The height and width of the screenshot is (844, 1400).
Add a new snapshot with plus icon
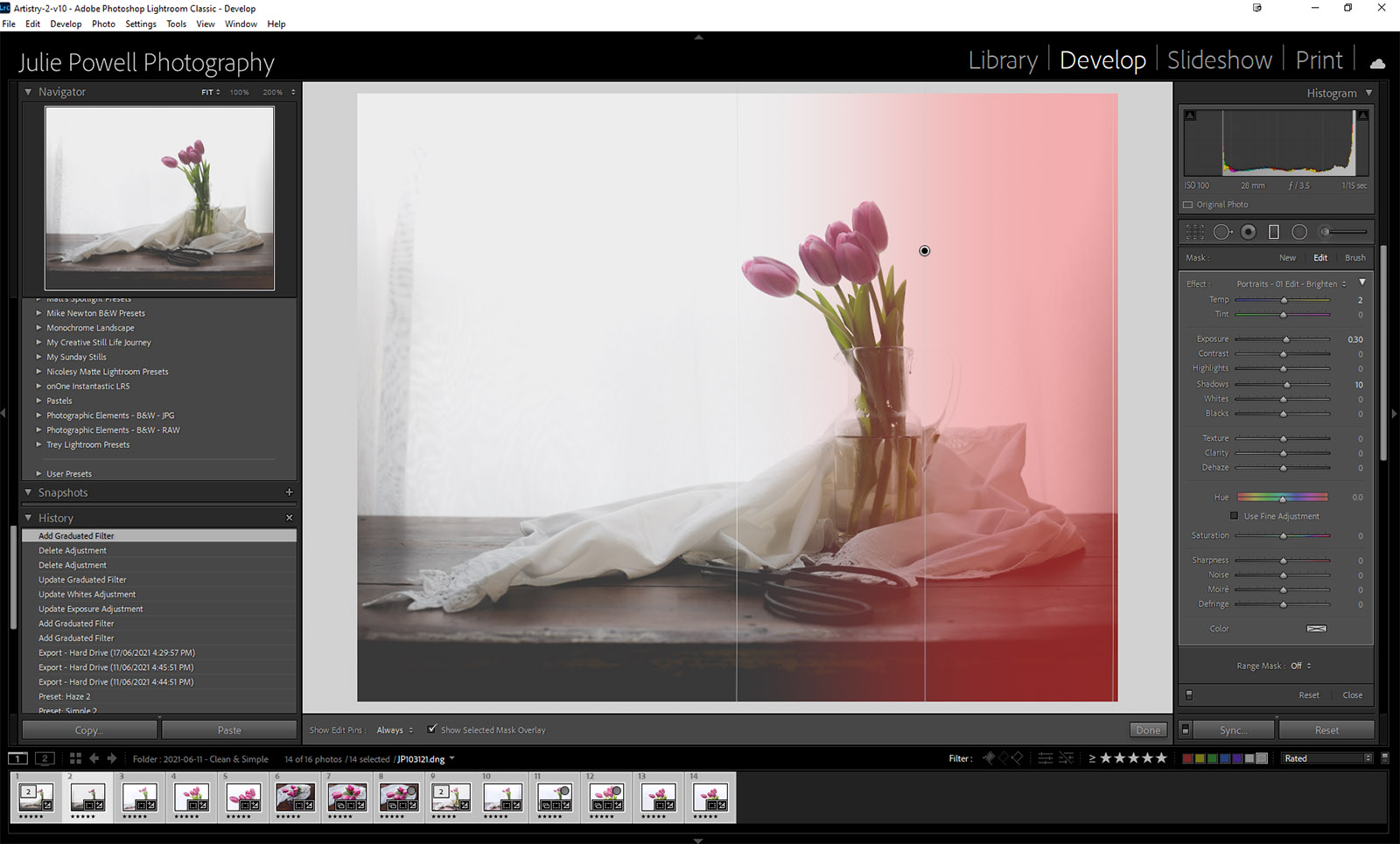click(x=289, y=492)
